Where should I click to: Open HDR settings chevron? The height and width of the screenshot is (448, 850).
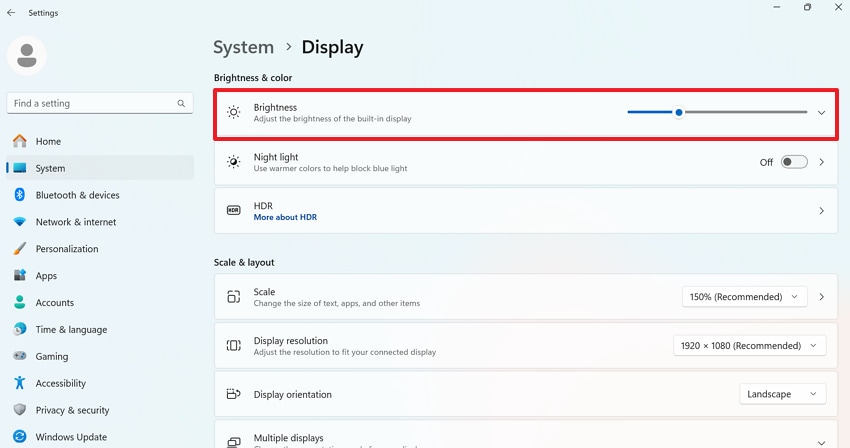click(821, 210)
